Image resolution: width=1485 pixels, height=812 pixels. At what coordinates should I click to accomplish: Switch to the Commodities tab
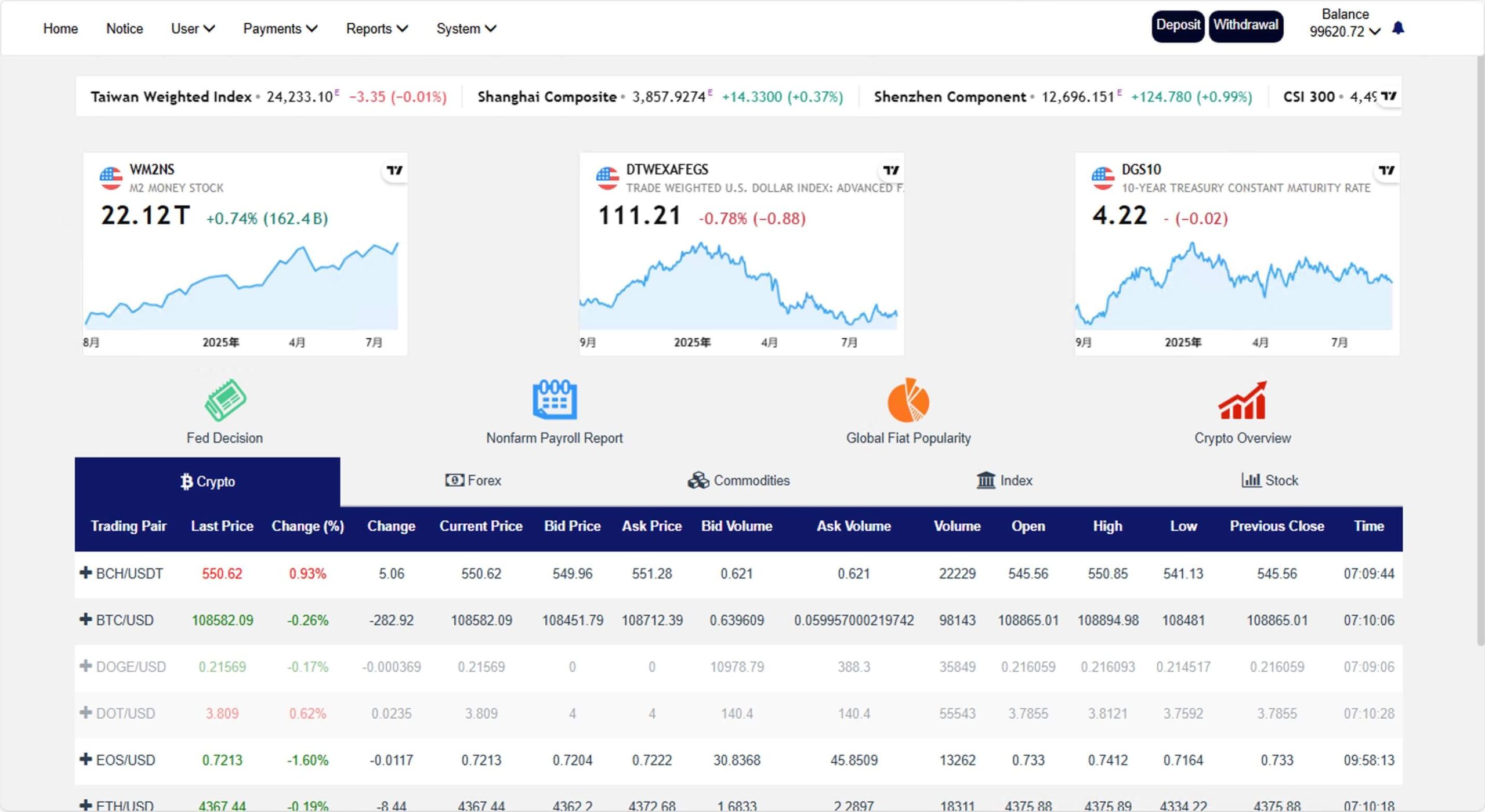click(738, 480)
